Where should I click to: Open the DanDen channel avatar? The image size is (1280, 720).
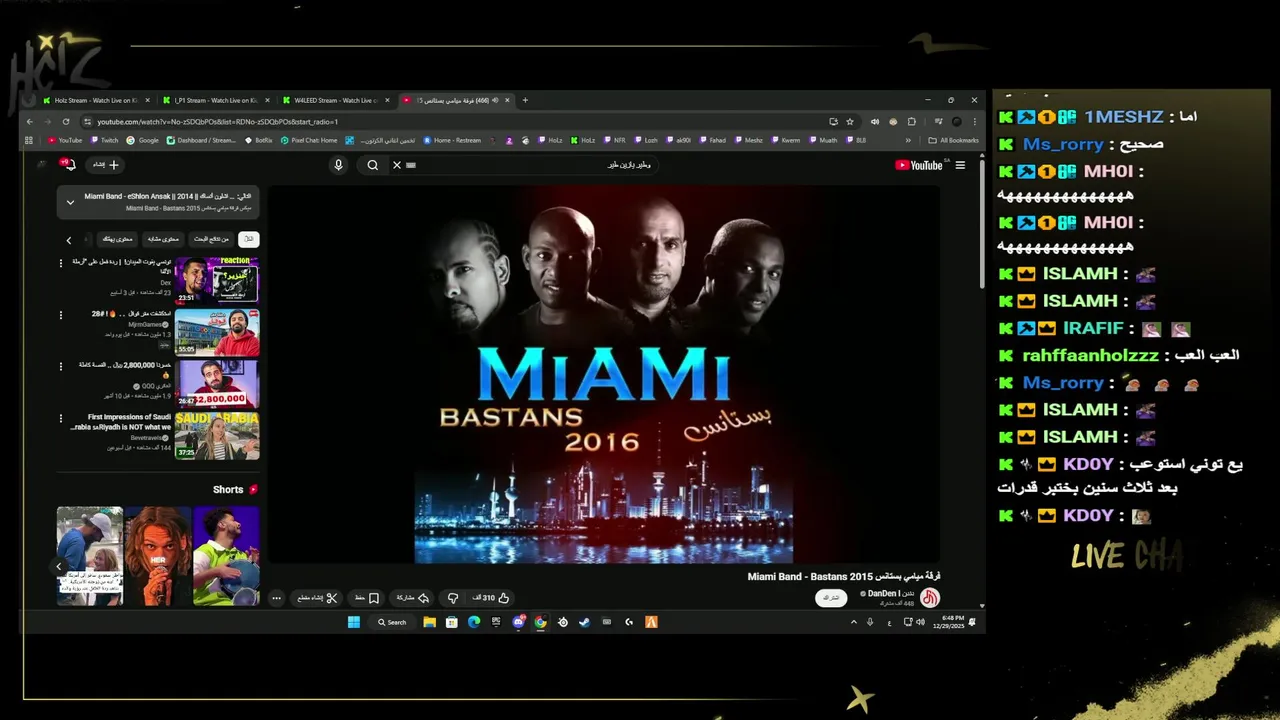(x=930, y=598)
